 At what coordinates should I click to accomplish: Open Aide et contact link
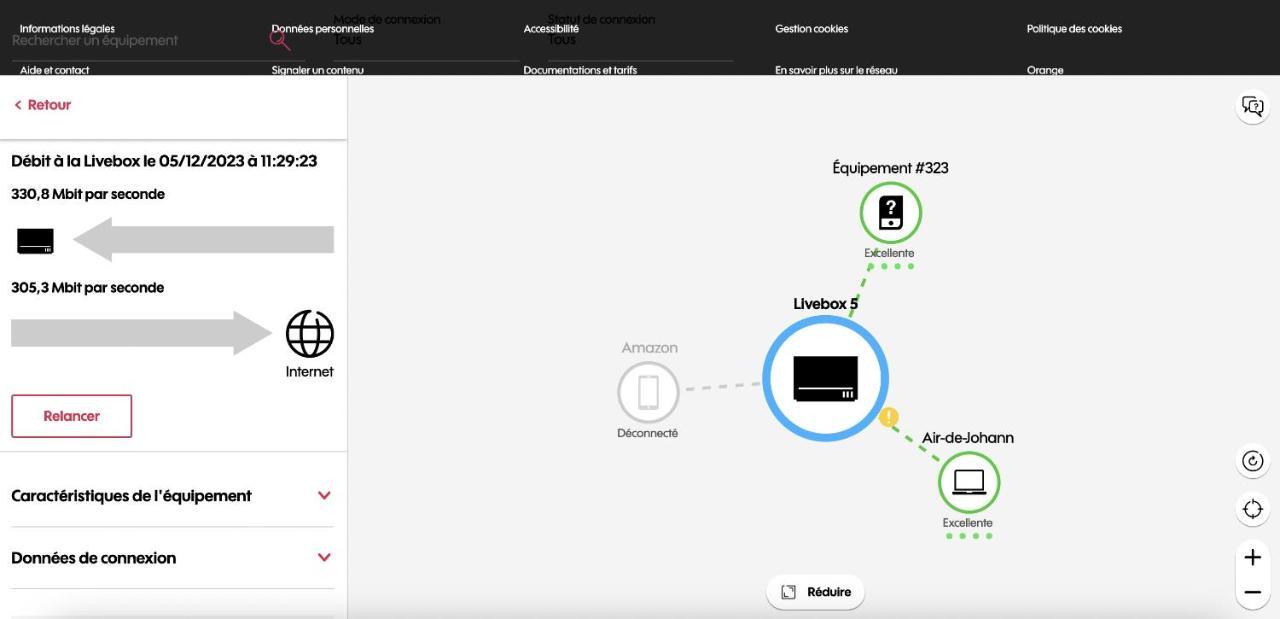click(x=55, y=70)
